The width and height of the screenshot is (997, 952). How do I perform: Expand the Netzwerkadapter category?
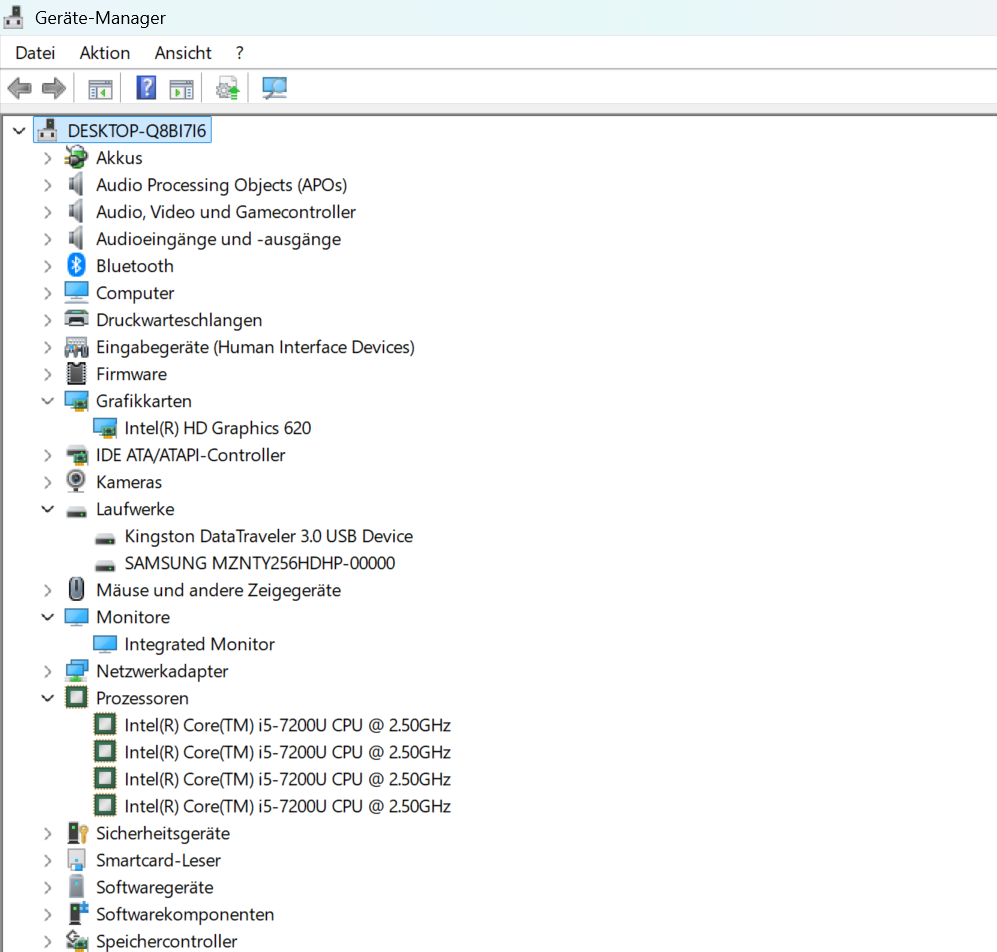(x=48, y=671)
